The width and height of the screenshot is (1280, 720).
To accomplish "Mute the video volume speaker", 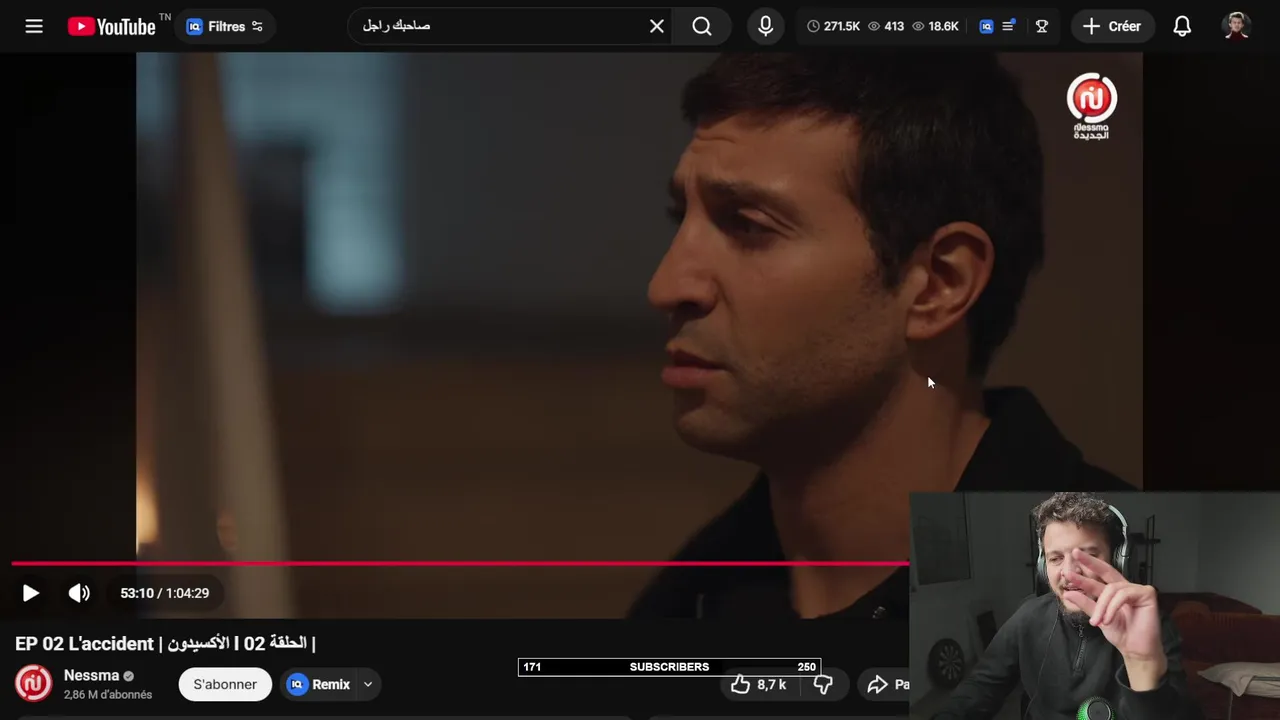I will click(x=79, y=593).
